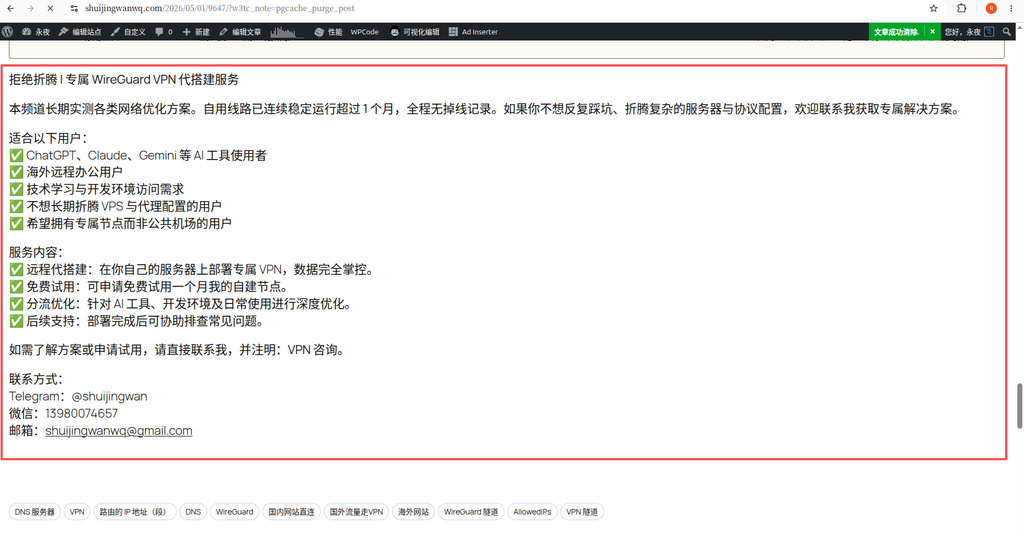
Task: View pending comments bubble
Action: [164, 31]
